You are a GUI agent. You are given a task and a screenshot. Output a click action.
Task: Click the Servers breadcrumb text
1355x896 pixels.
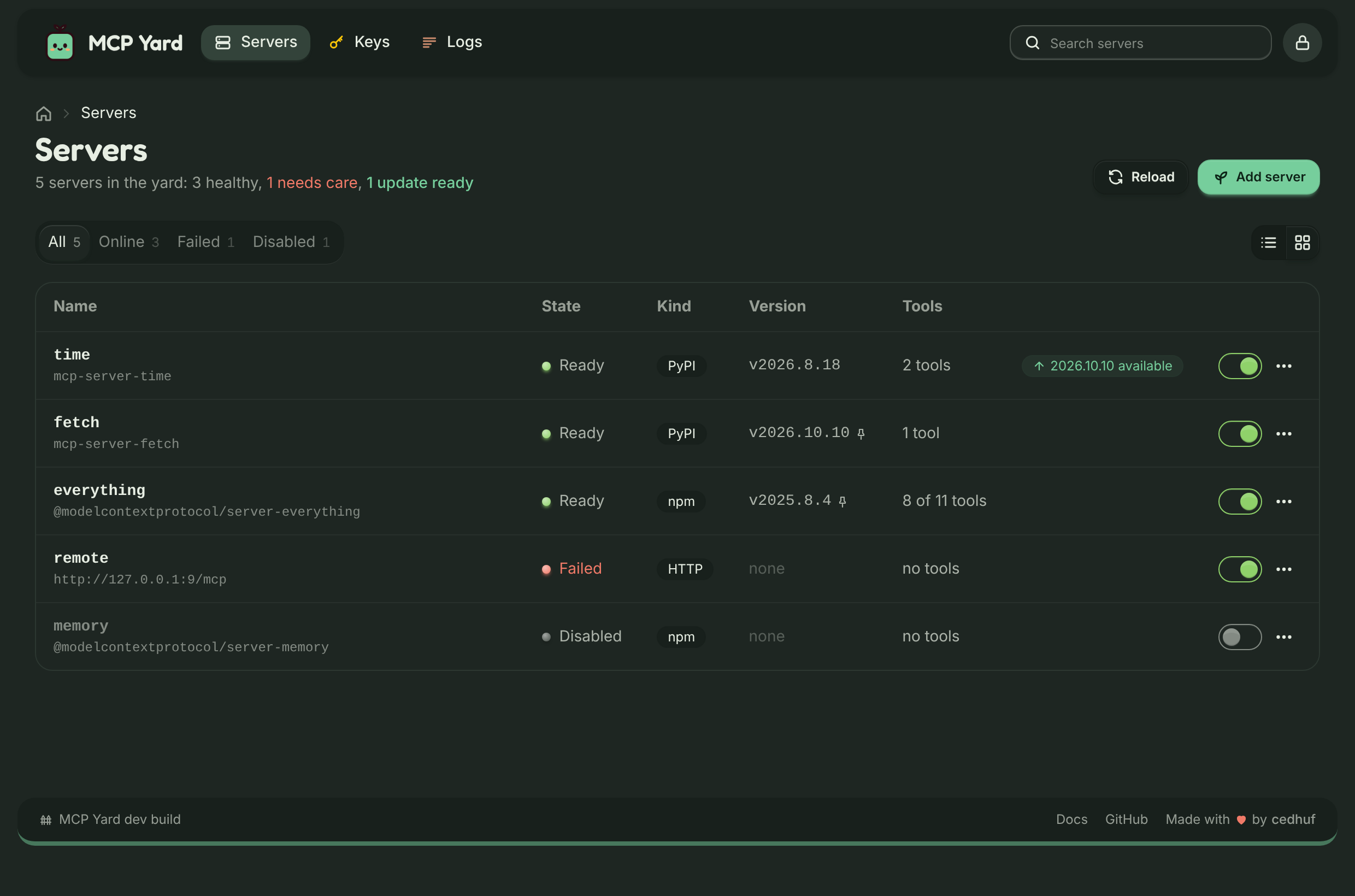click(x=109, y=113)
